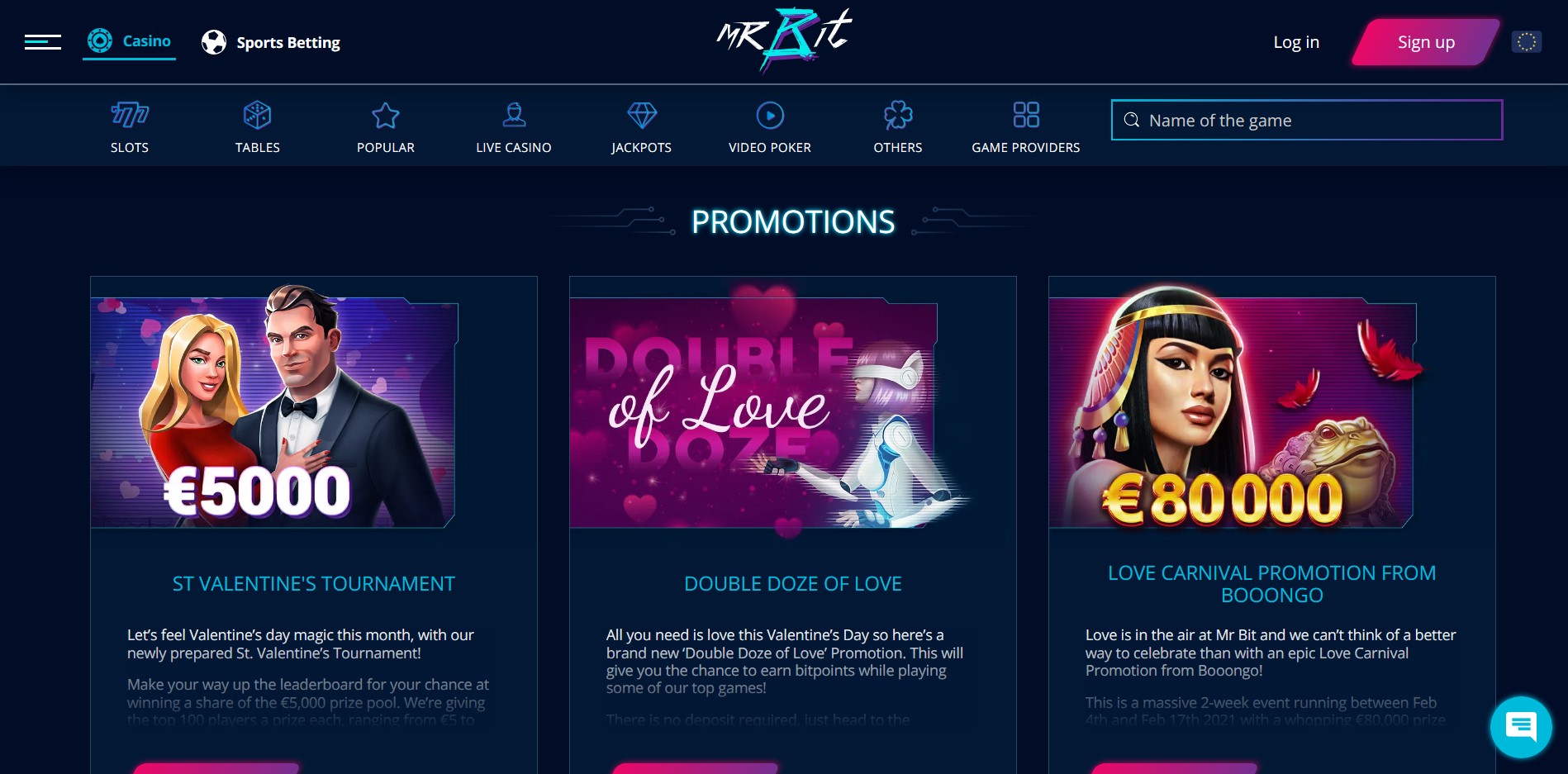Switch to the Casino tab
The width and height of the screenshot is (1568, 774).
tap(130, 41)
